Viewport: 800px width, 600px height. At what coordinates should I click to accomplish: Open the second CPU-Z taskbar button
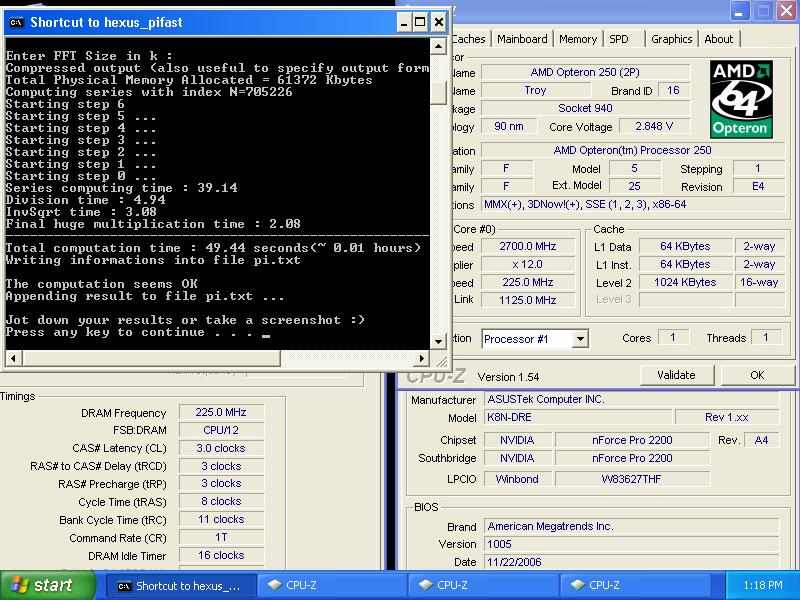[483, 586]
